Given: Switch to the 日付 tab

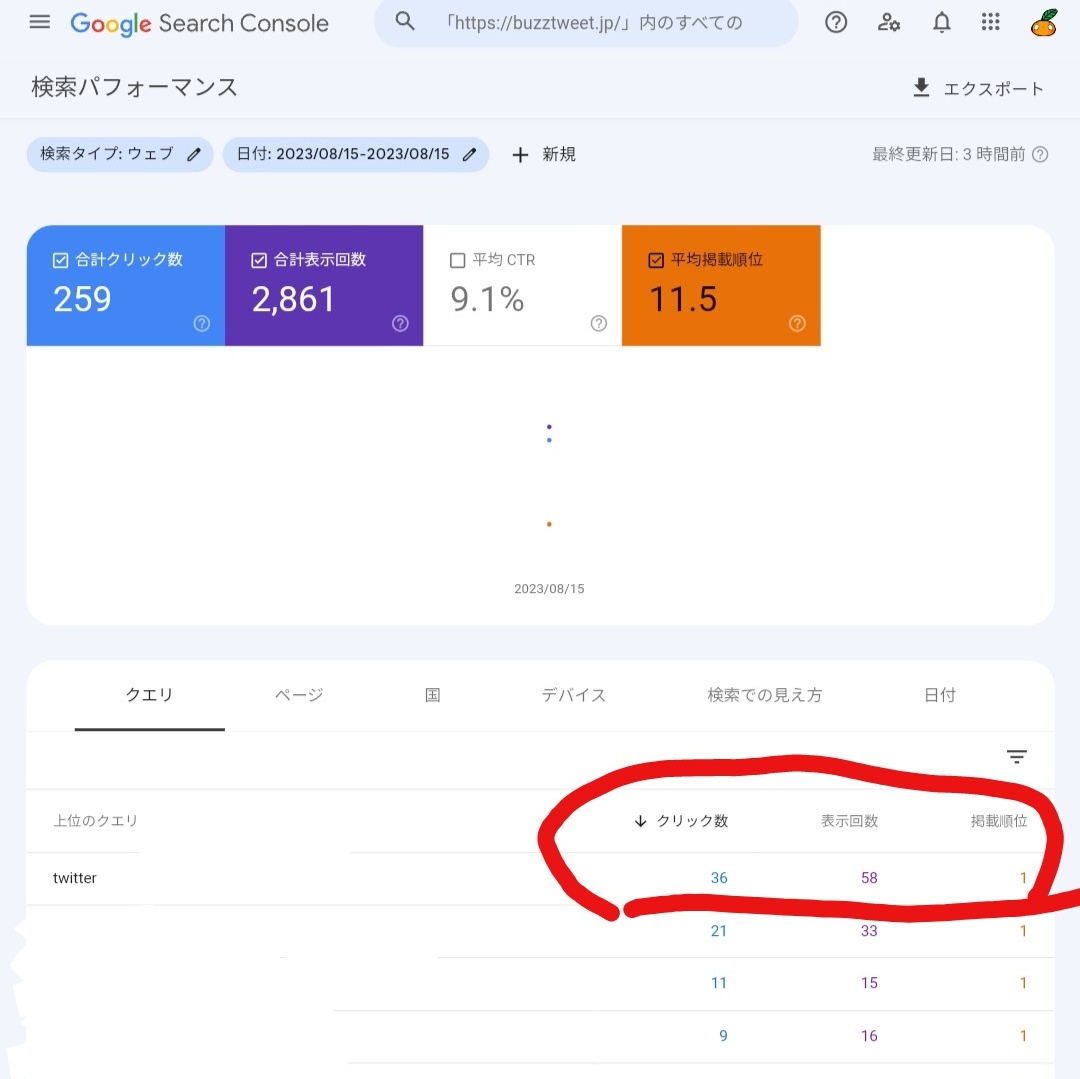Looking at the screenshot, I should 940,695.
